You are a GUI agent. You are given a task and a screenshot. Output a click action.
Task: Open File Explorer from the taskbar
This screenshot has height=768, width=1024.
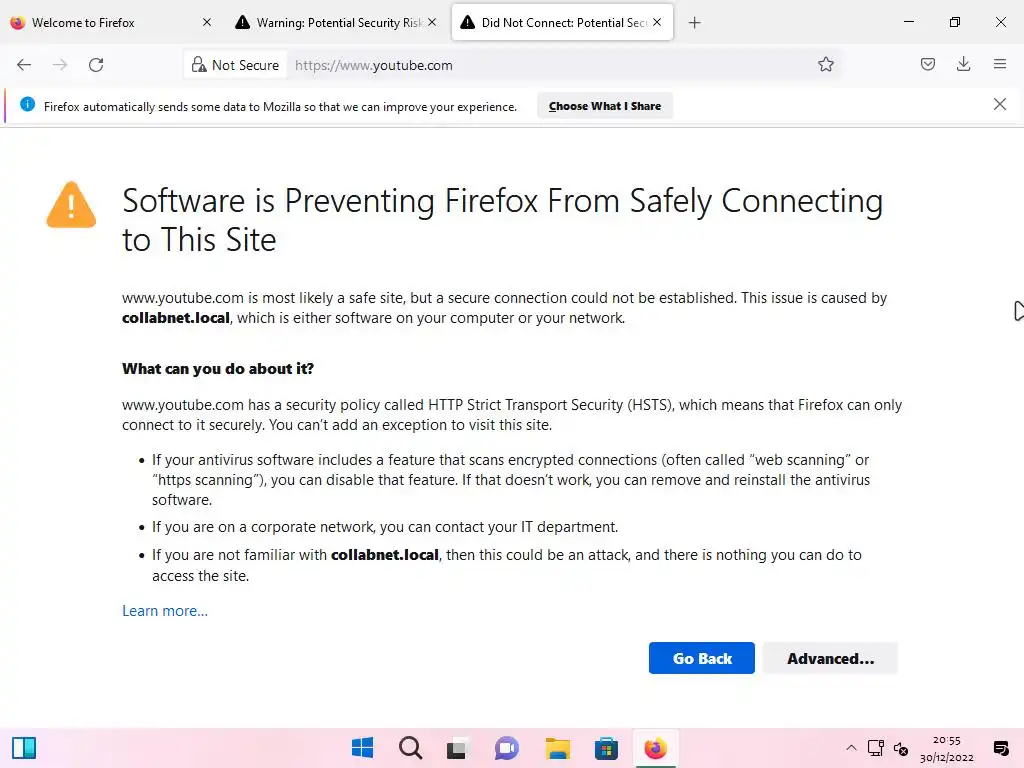[557, 748]
